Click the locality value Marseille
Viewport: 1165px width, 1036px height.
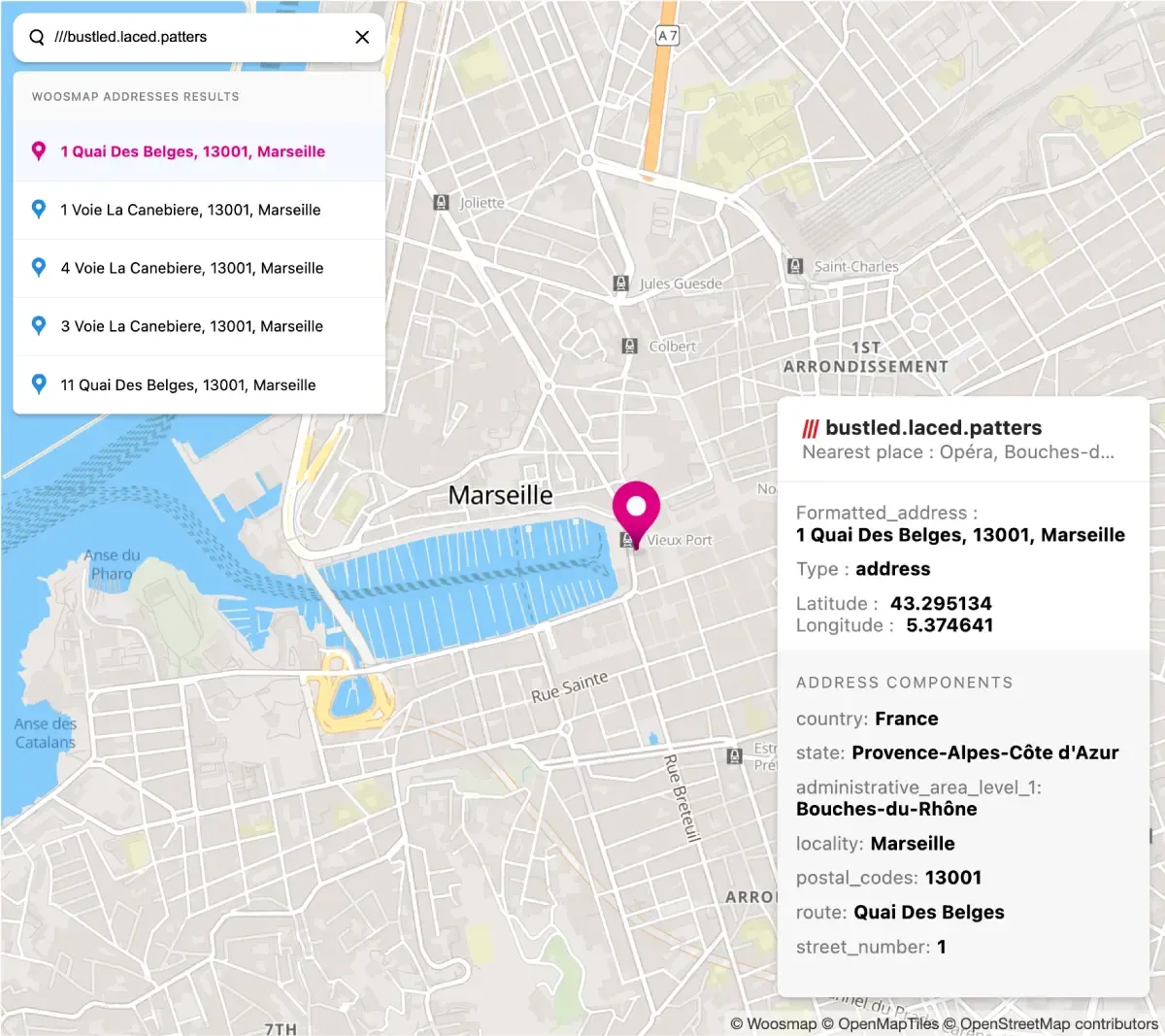(x=913, y=844)
